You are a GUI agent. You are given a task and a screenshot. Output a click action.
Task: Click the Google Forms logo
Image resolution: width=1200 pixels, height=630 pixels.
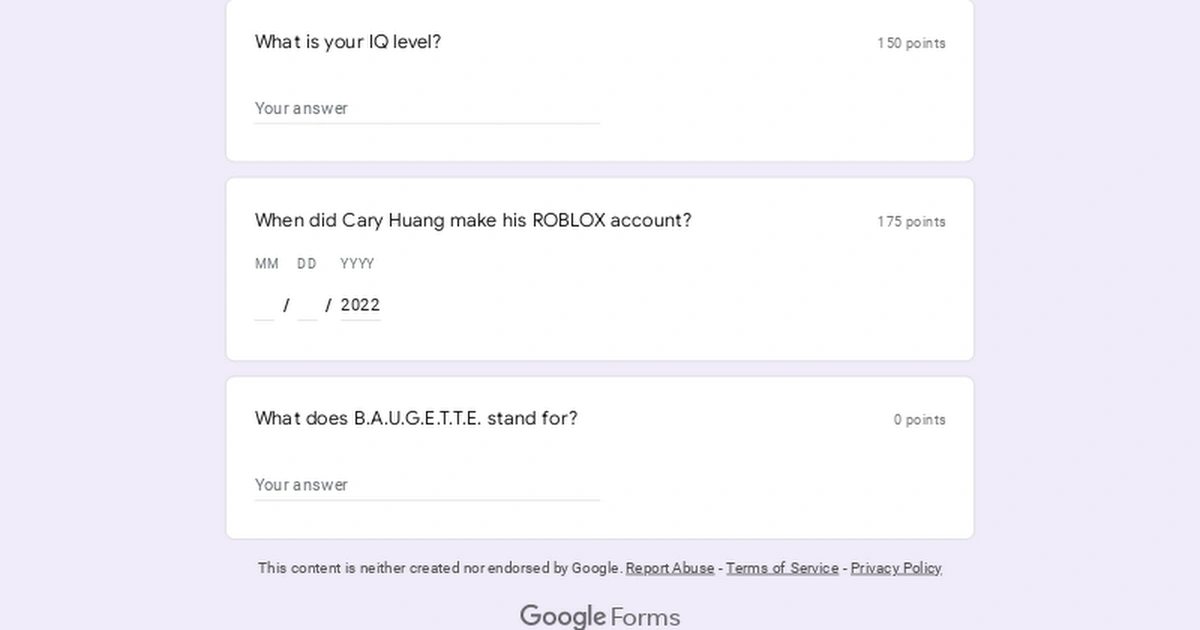tap(600, 616)
